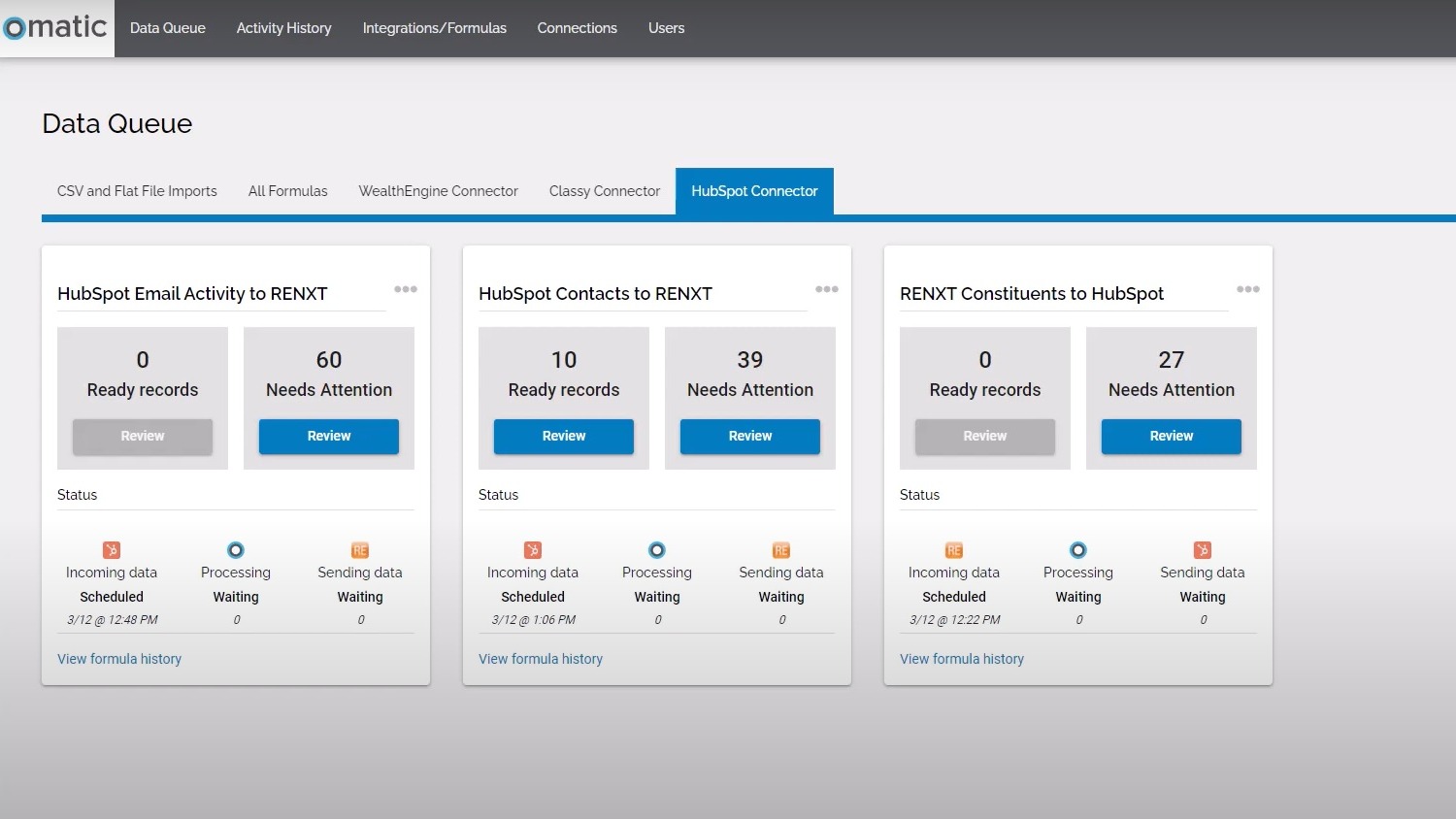This screenshot has width=1456, height=819.
Task: Switch to CSV and Flat File Imports tab
Action: click(136, 191)
